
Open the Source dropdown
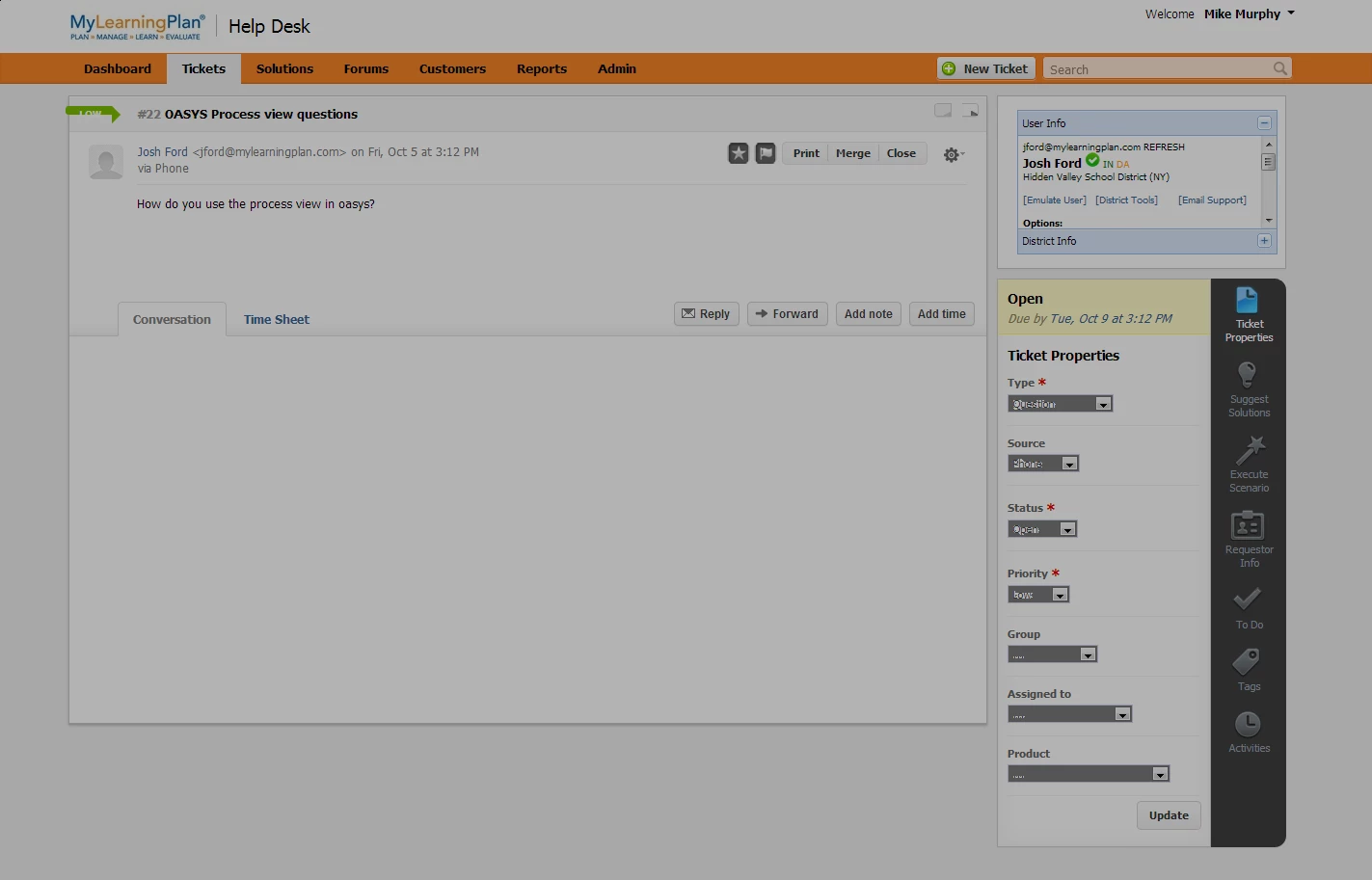(1043, 464)
